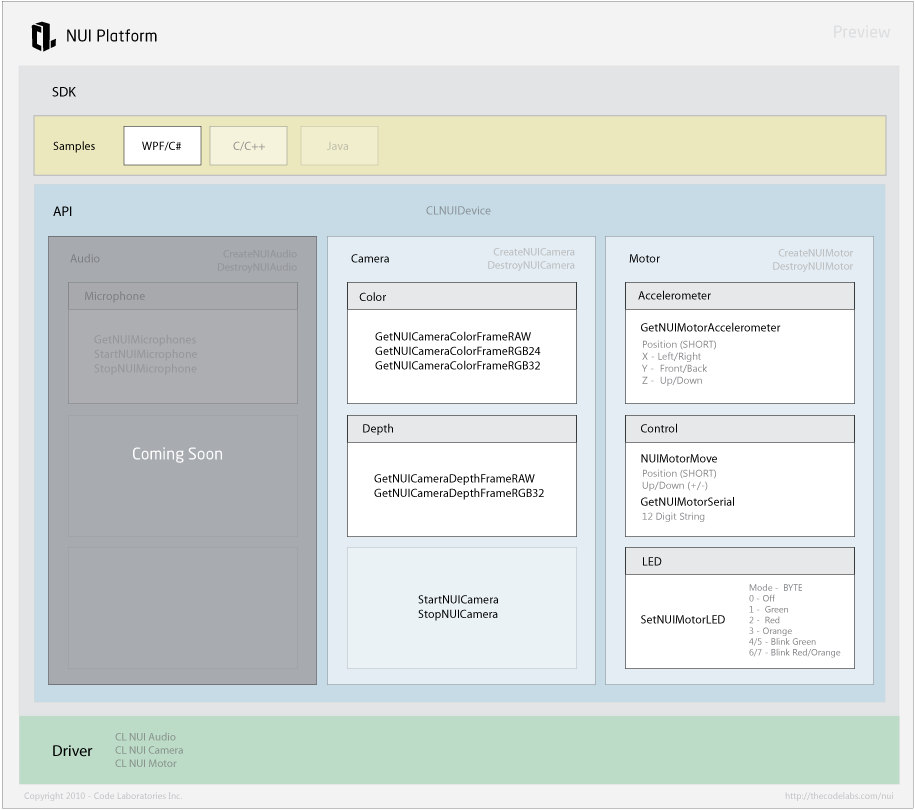Click GetNUIMotorAccelerometer function
The height and width of the screenshot is (810, 915).
[x=710, y=328]
